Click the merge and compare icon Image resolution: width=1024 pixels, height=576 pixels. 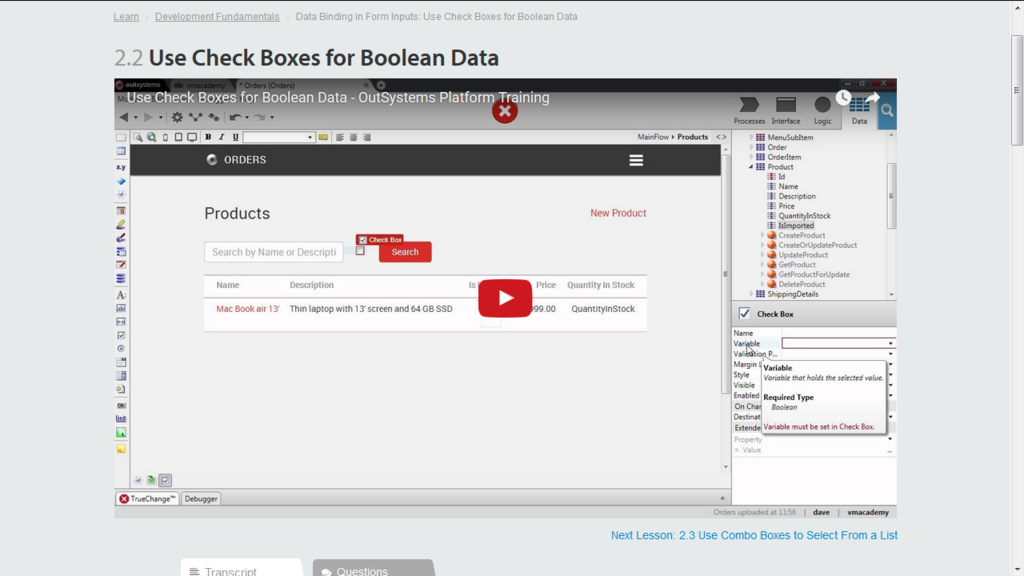point(195,117)
